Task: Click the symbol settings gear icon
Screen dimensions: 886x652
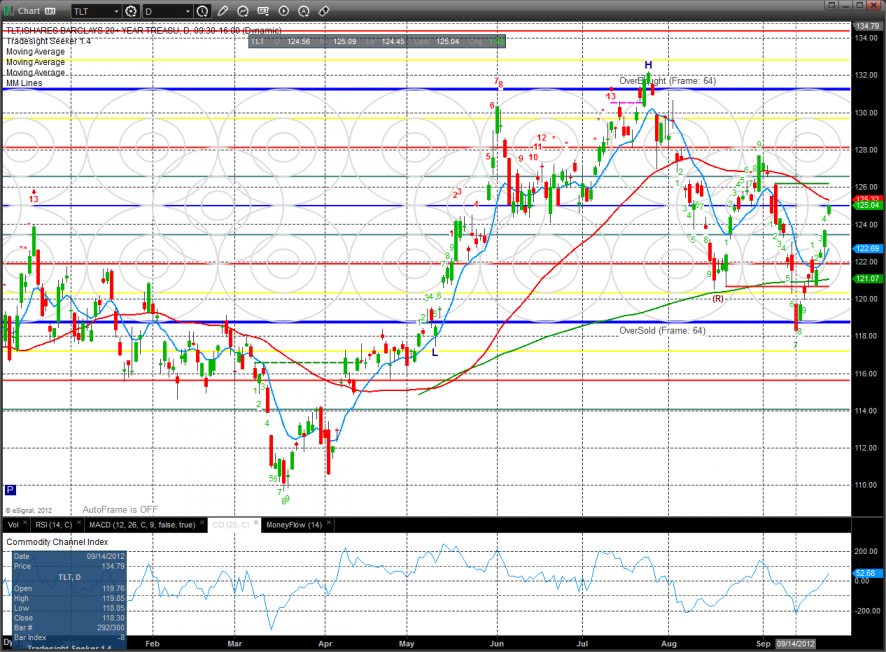Action: pyautogui.click(x=131, y=11)
